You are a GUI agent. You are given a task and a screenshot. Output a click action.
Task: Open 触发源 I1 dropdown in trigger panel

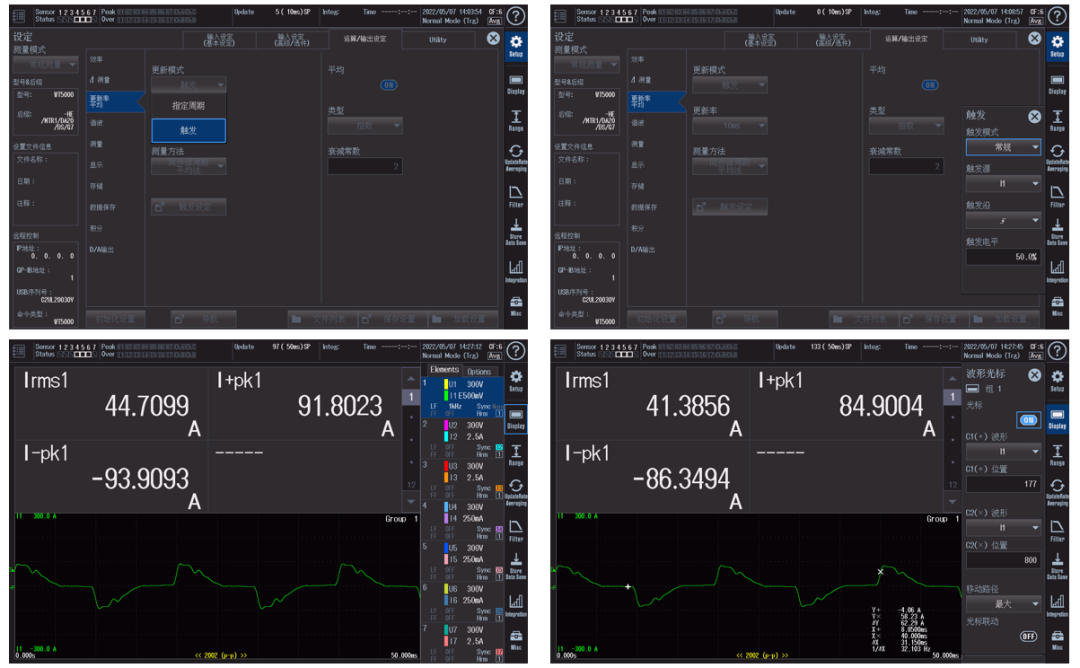point(1003,184)
